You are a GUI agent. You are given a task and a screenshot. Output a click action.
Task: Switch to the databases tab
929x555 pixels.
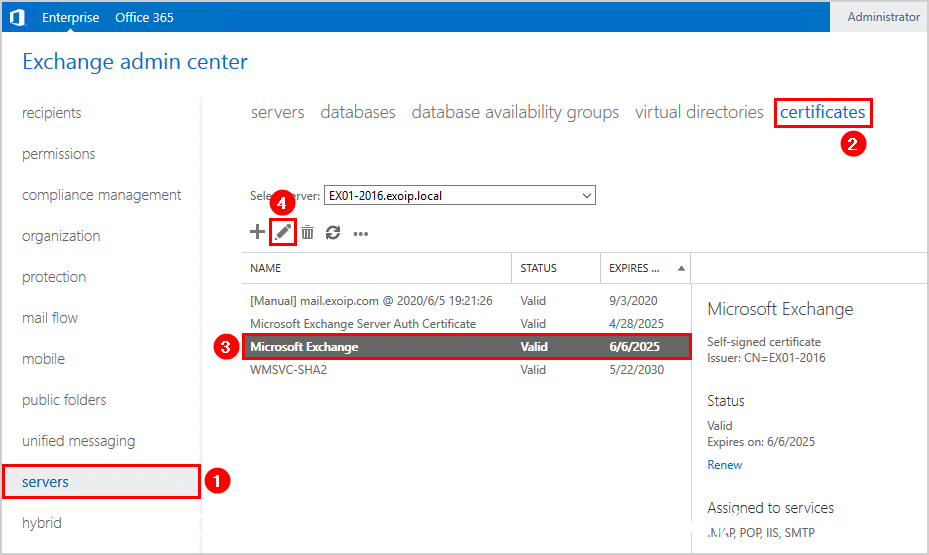(x=358, y=112)
